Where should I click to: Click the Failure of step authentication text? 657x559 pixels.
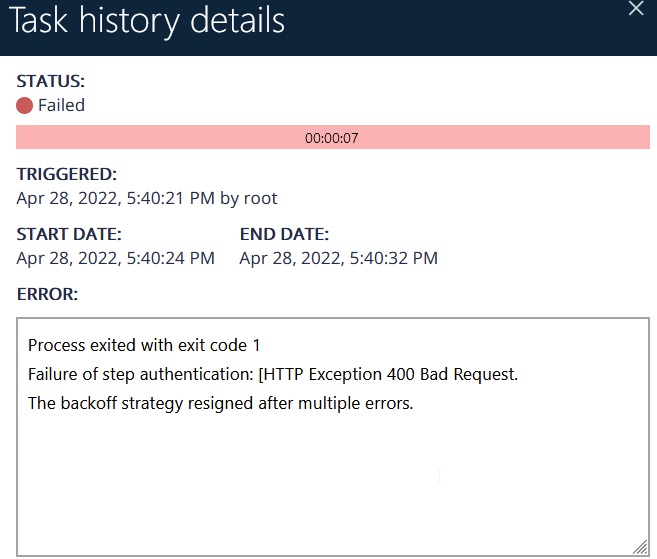coord(140,375)
